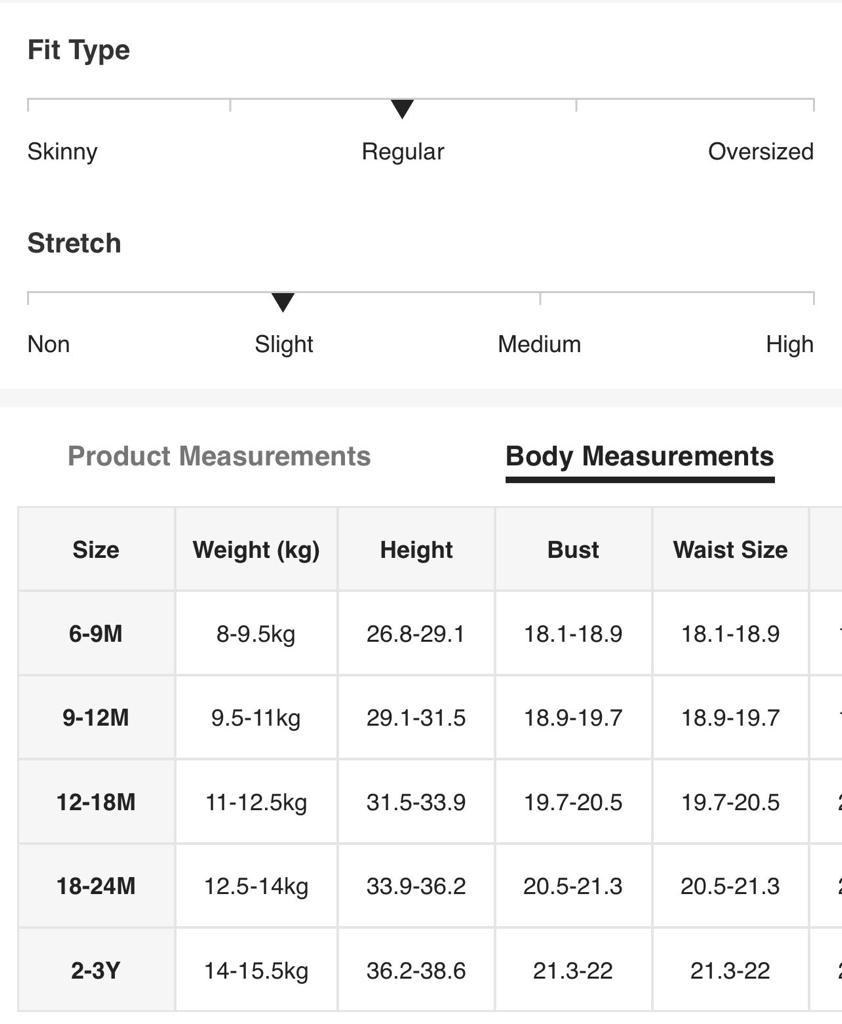Viewport: 842px width, 1024px height.
Task: Click the Height column header
Action: click(x=416, y=550)
